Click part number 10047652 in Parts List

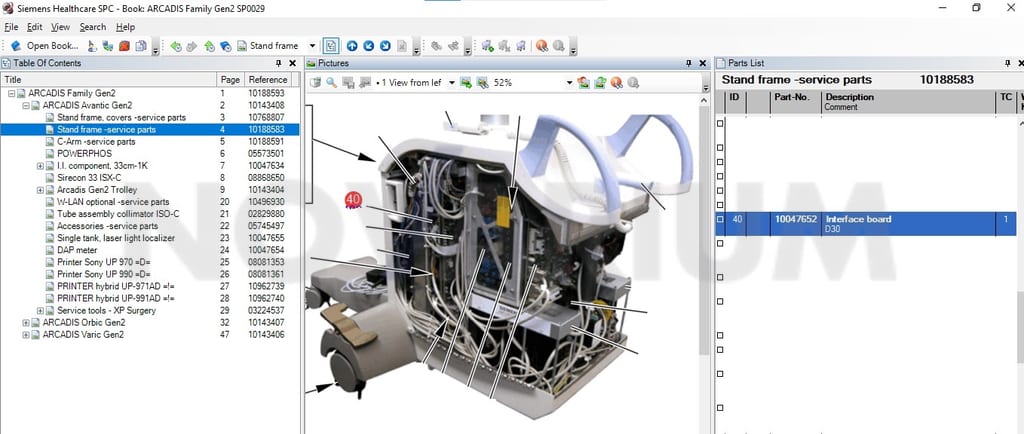coord(796,219)
